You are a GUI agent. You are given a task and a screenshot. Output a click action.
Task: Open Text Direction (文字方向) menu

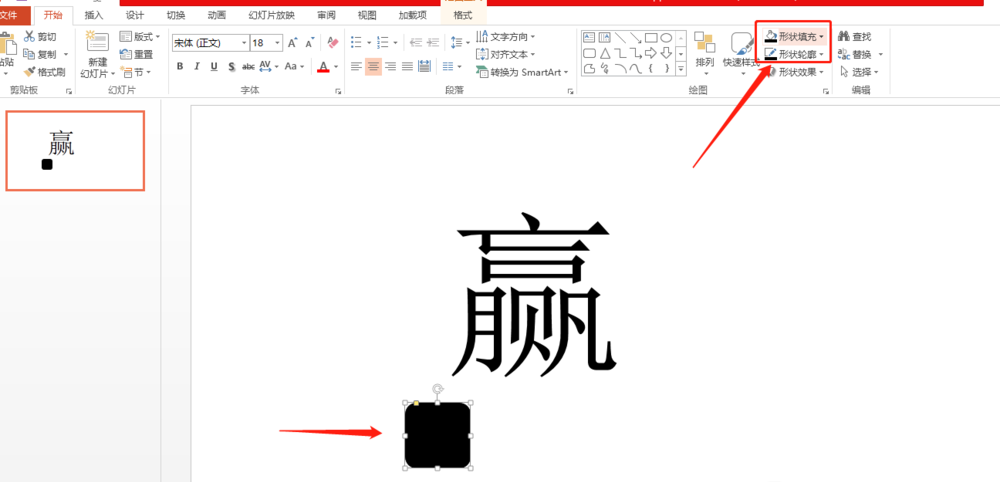click(x=506, y=37)
